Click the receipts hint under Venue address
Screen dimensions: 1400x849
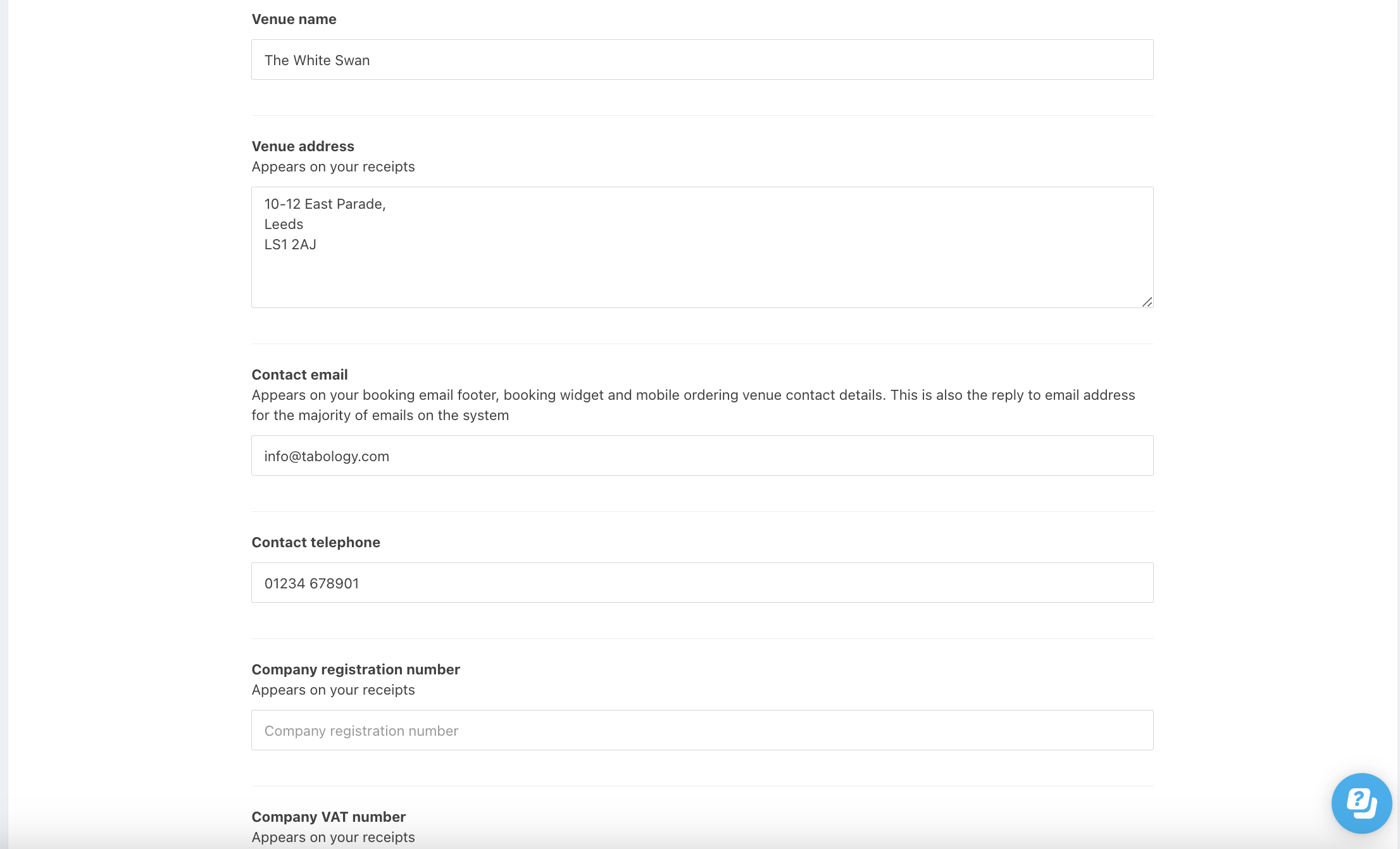point(333,166)
